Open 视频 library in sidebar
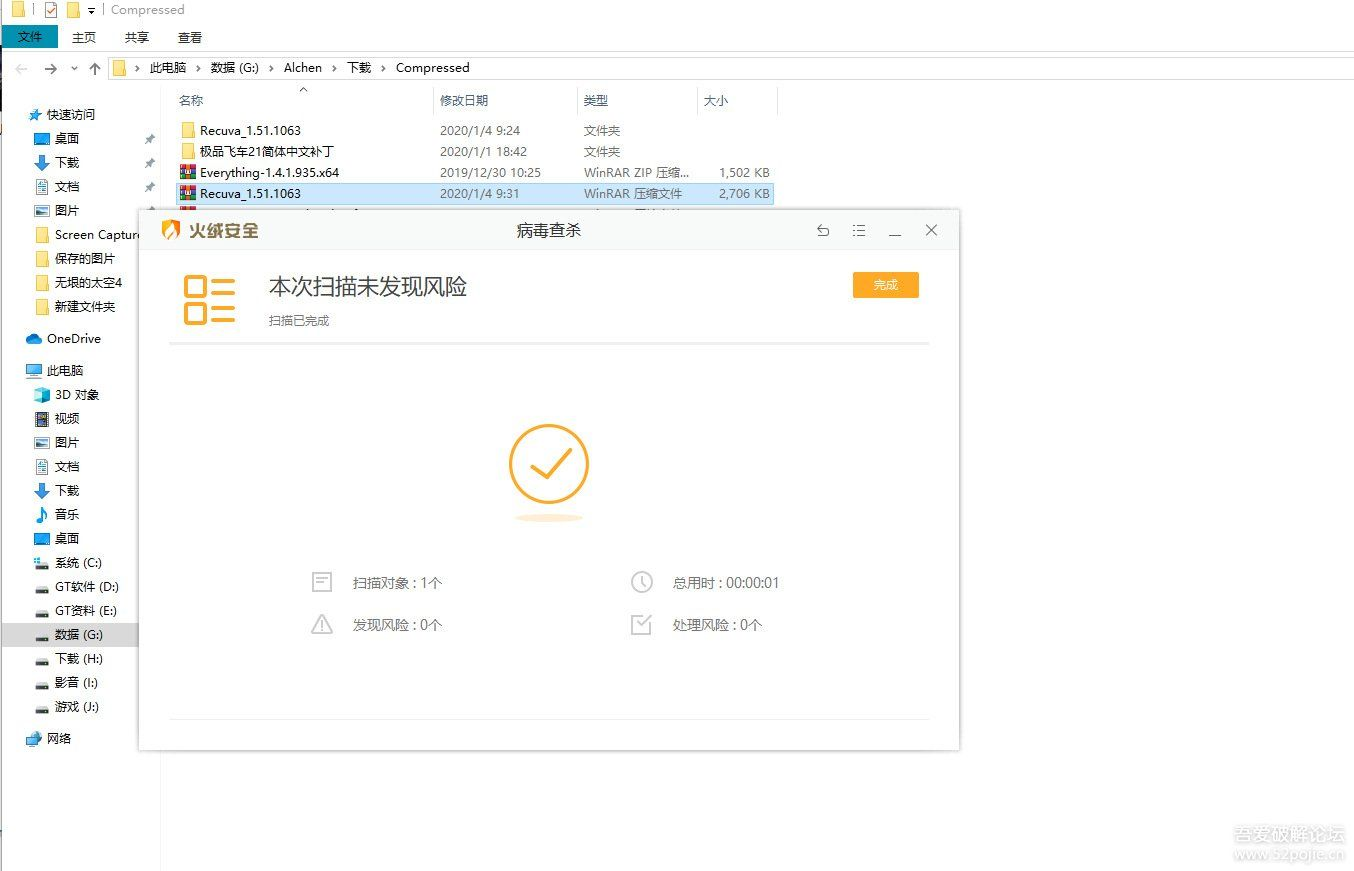 (x=57, y=419)
